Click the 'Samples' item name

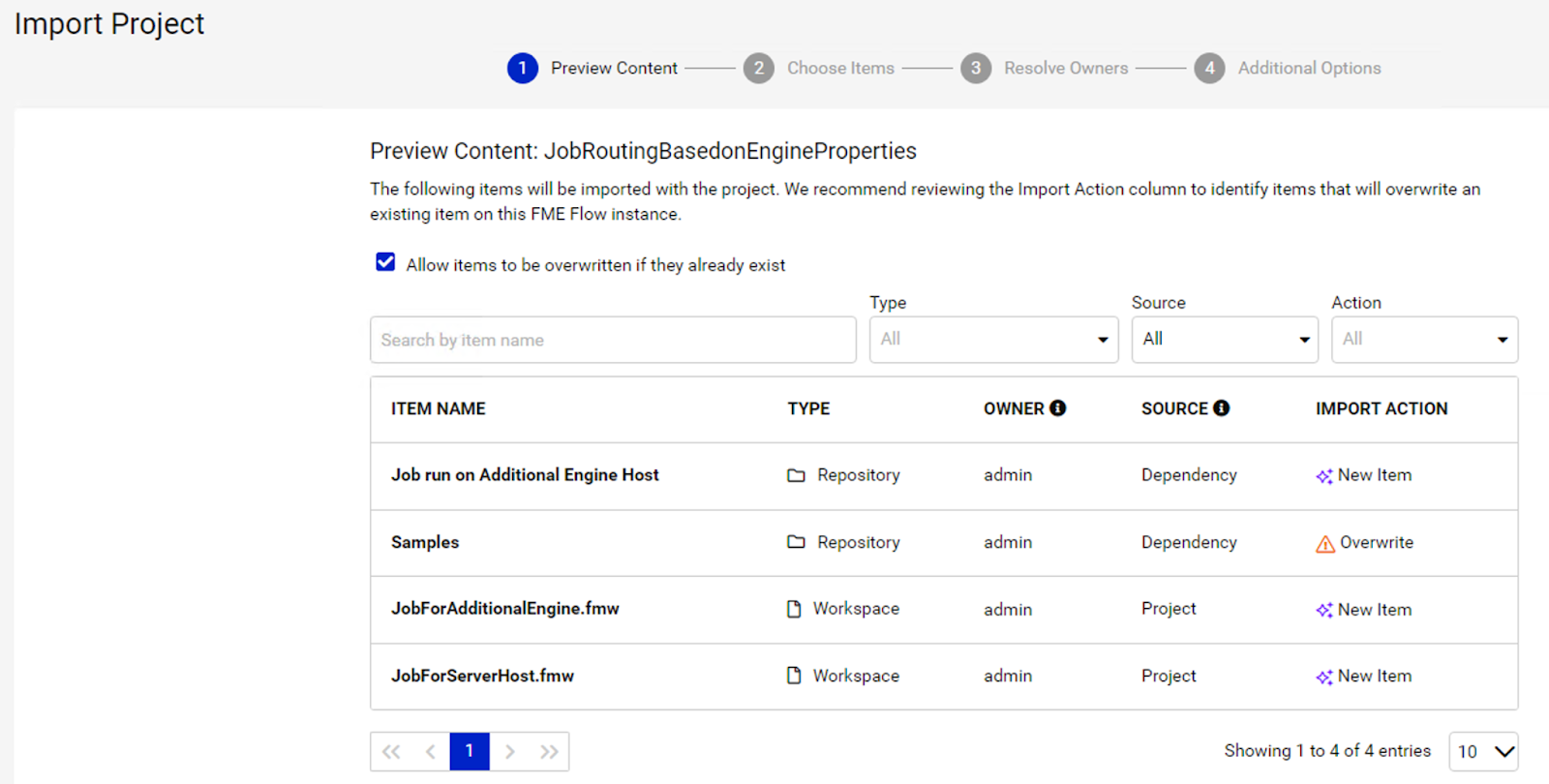(425, 542)
